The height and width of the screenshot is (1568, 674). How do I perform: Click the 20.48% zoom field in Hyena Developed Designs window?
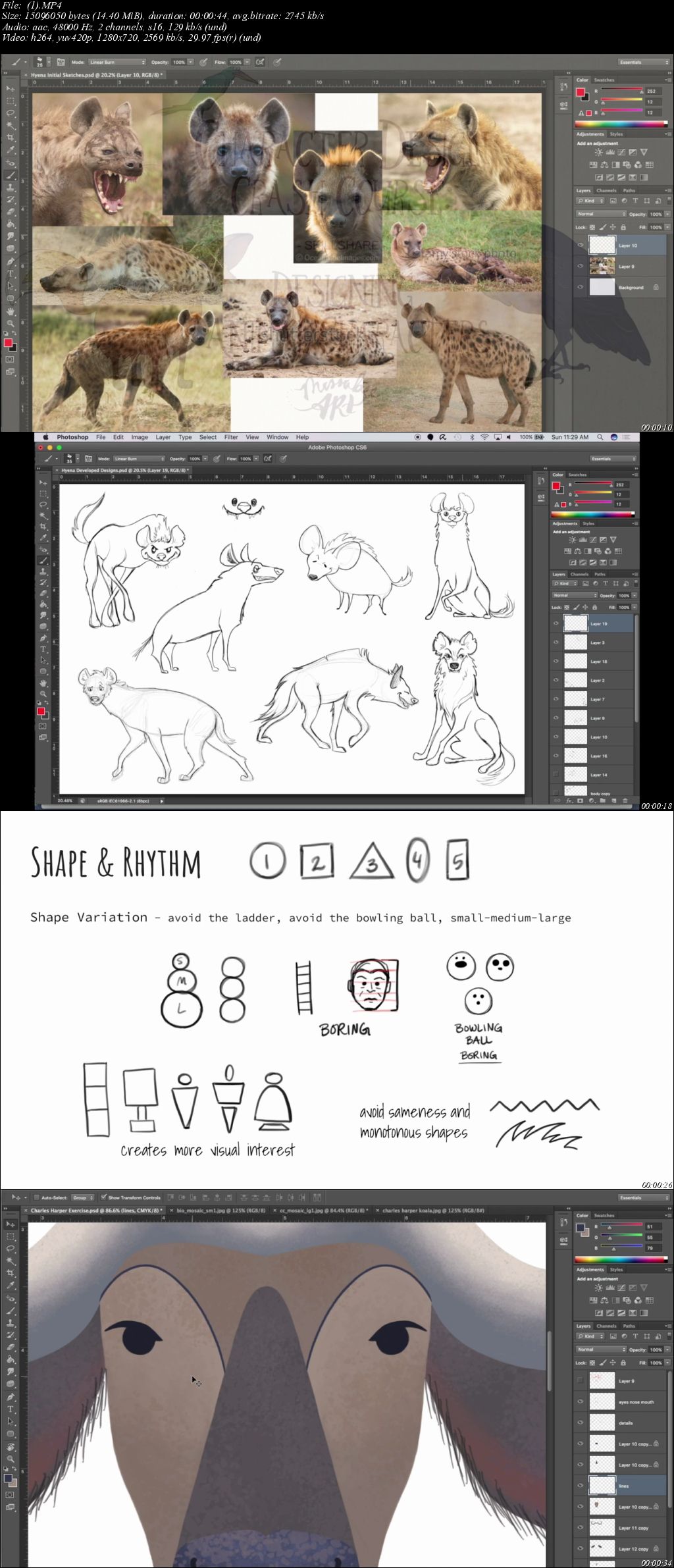coord(65,801)
